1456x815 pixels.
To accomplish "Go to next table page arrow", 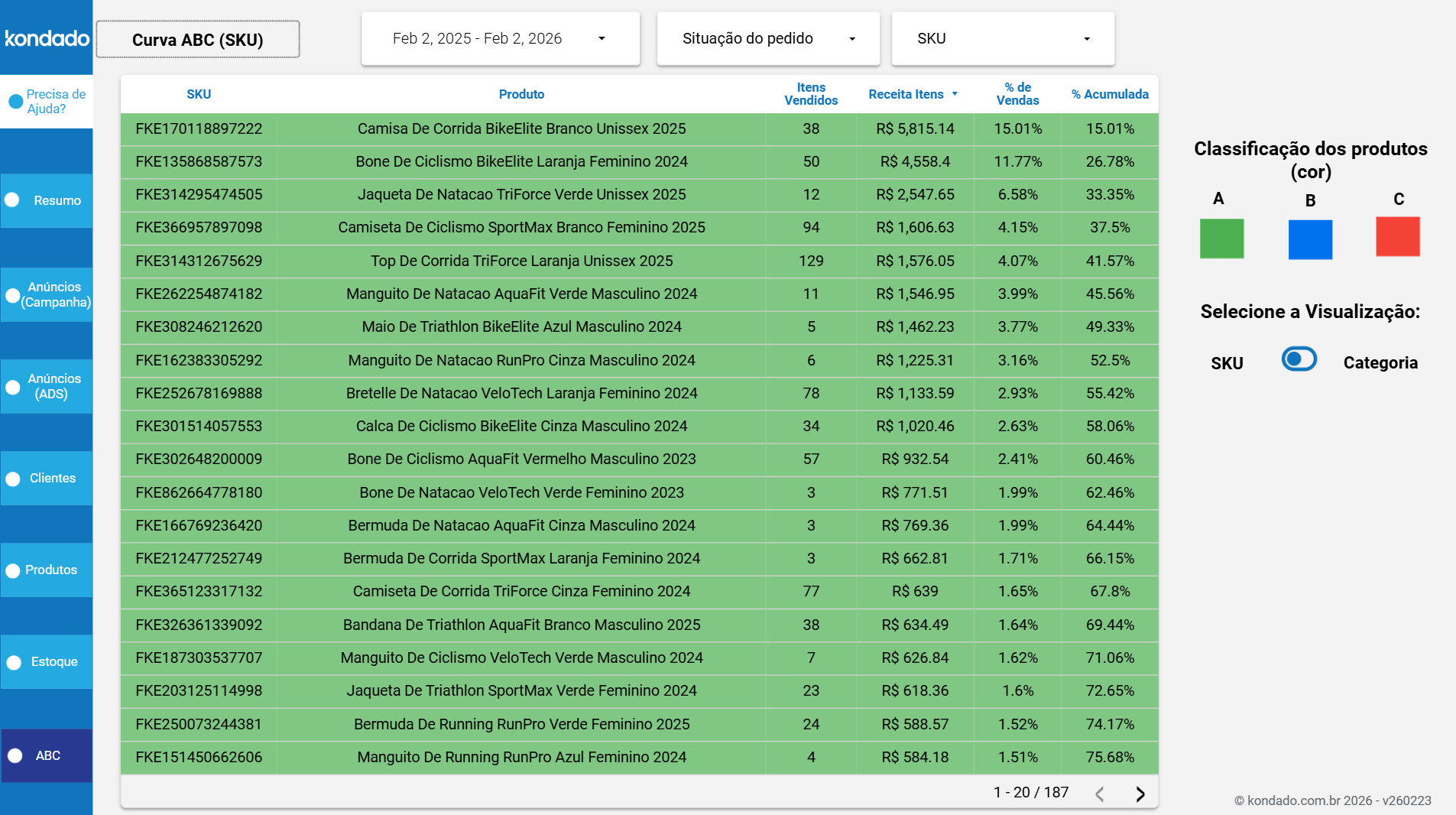I will click(1140, 794).
